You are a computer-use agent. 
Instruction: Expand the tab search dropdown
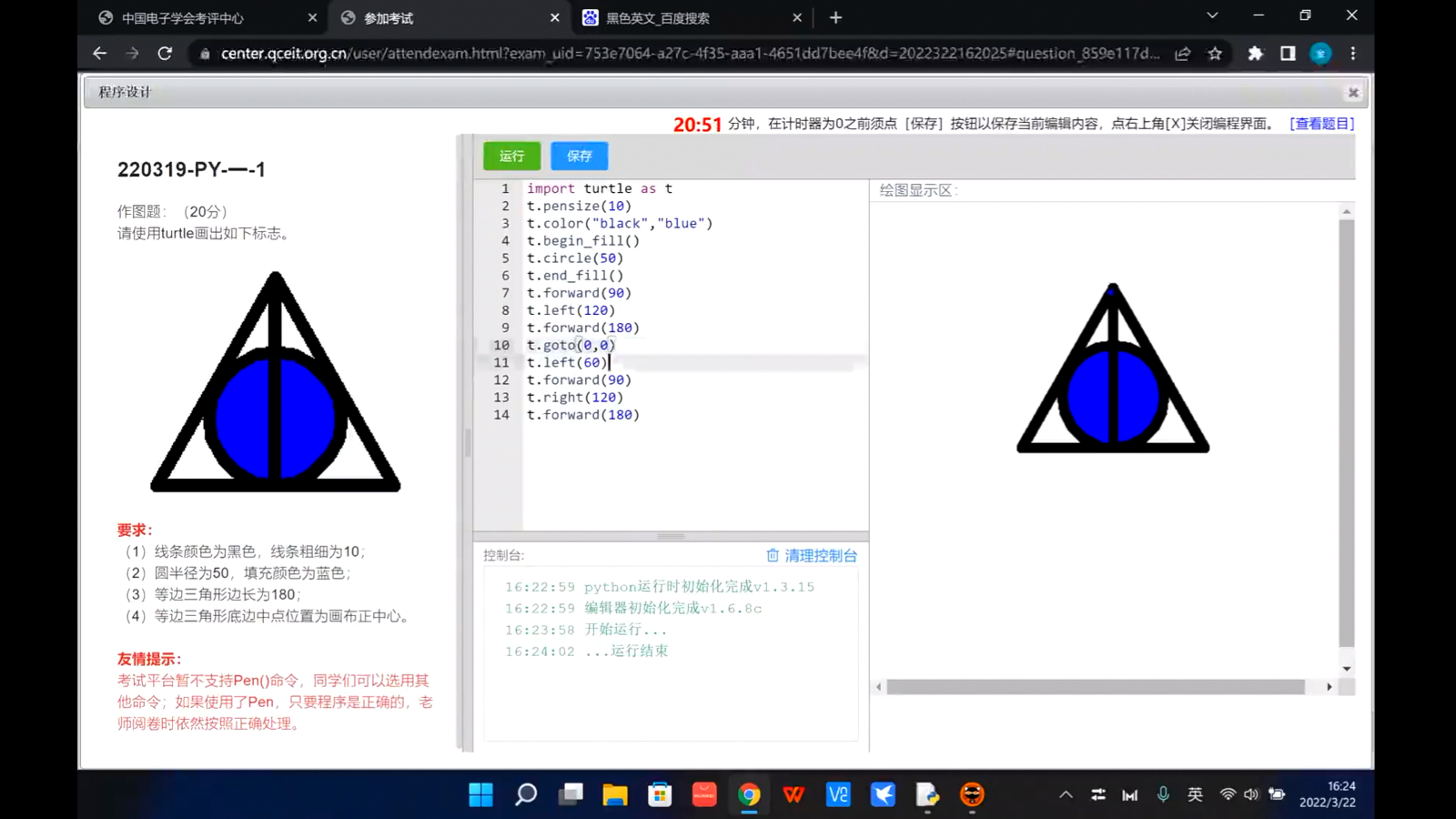1212,15
